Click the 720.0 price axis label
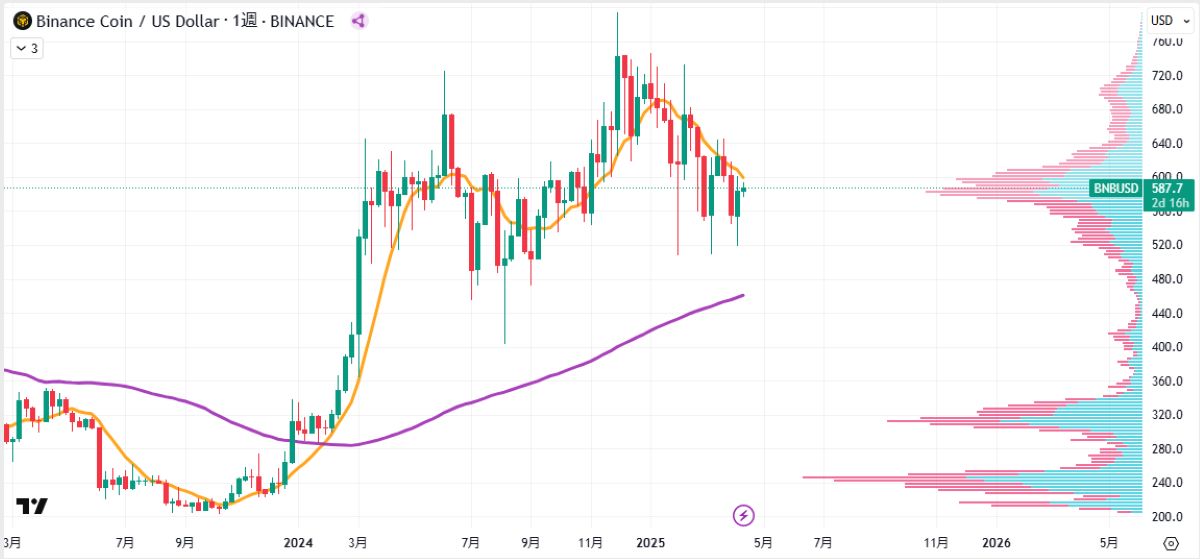 click(x=1167, y=76)
